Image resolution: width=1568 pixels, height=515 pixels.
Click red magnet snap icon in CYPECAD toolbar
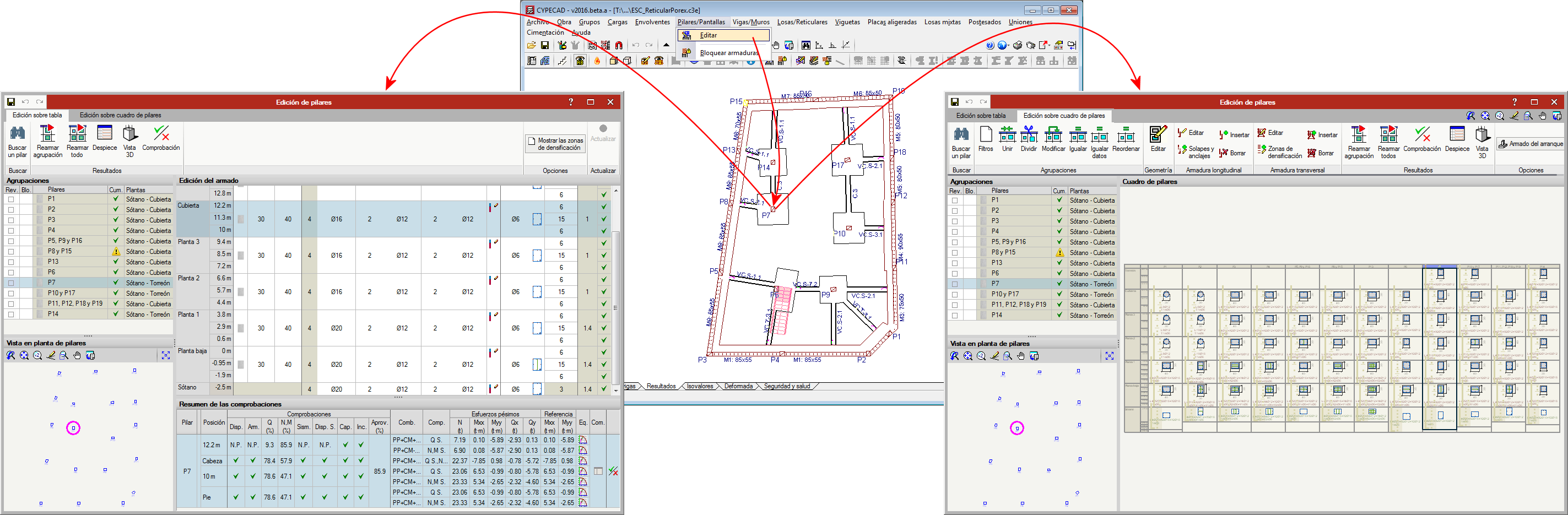click(x=619, y=45)
